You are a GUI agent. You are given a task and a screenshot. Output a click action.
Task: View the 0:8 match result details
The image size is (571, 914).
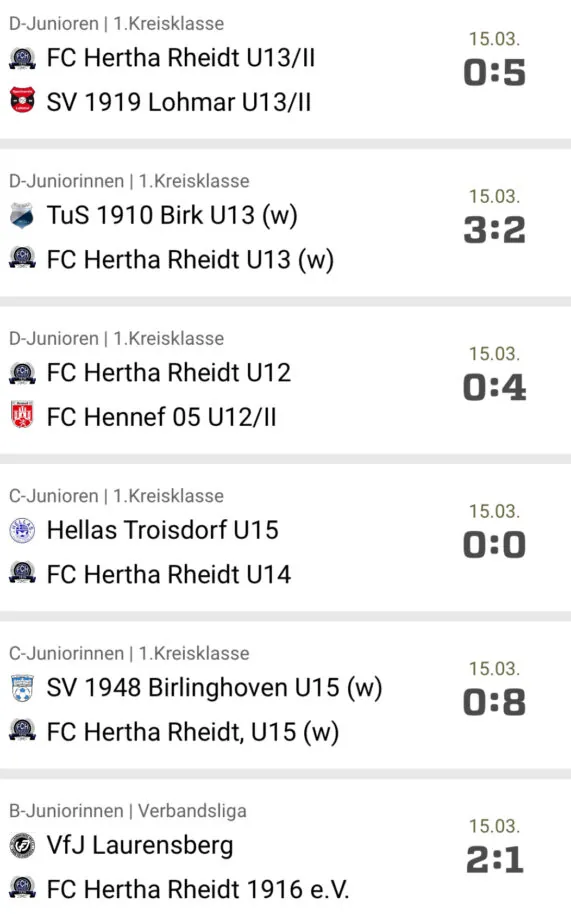click(495, 702)
